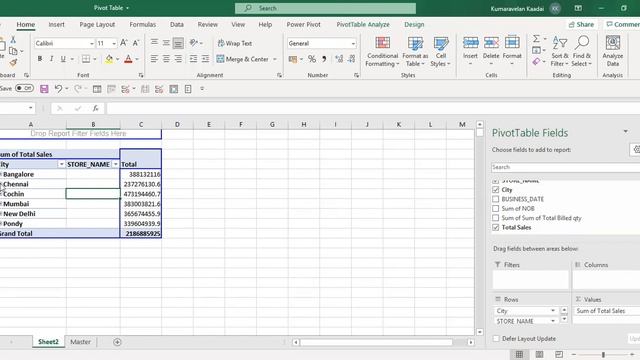Click the Increase Indent icon
The height and width of the screenshot is (360, 640).
[x=205, y=59]
